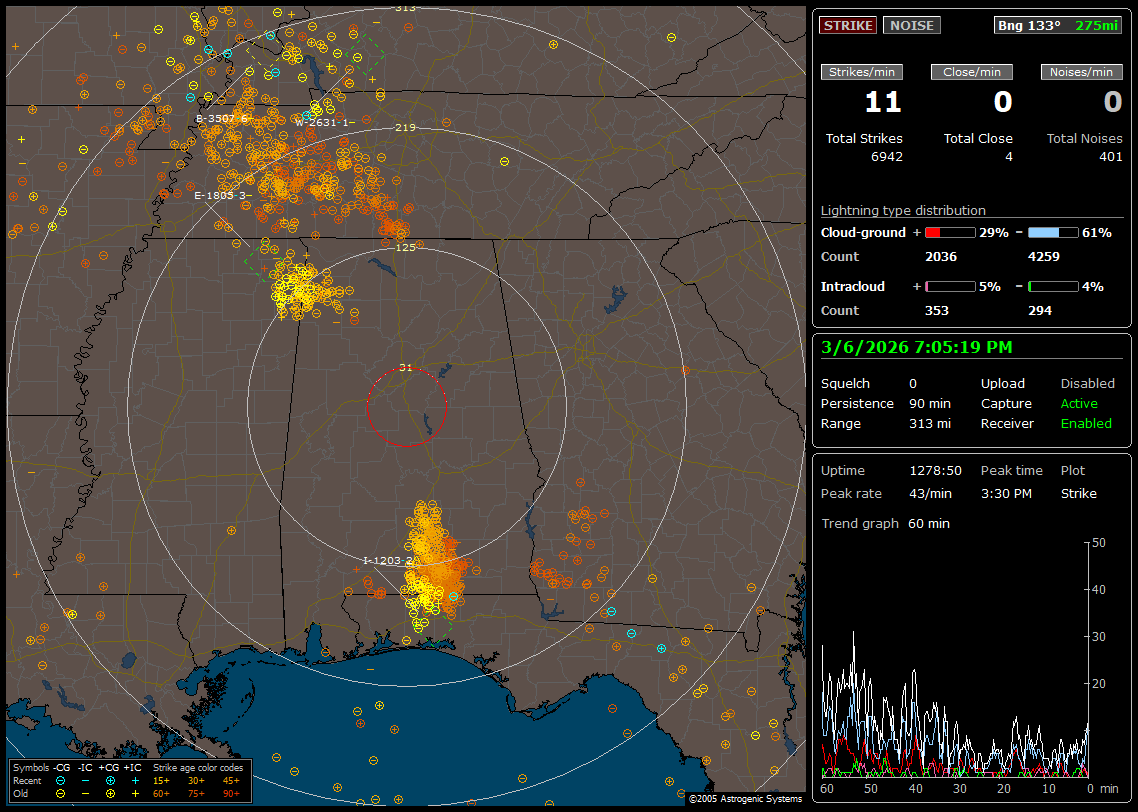The height and width of the screenshot is (812, 1138).
Task: Click the positive cloud-ground red percentage bar
Action: [x=949, y=232]
